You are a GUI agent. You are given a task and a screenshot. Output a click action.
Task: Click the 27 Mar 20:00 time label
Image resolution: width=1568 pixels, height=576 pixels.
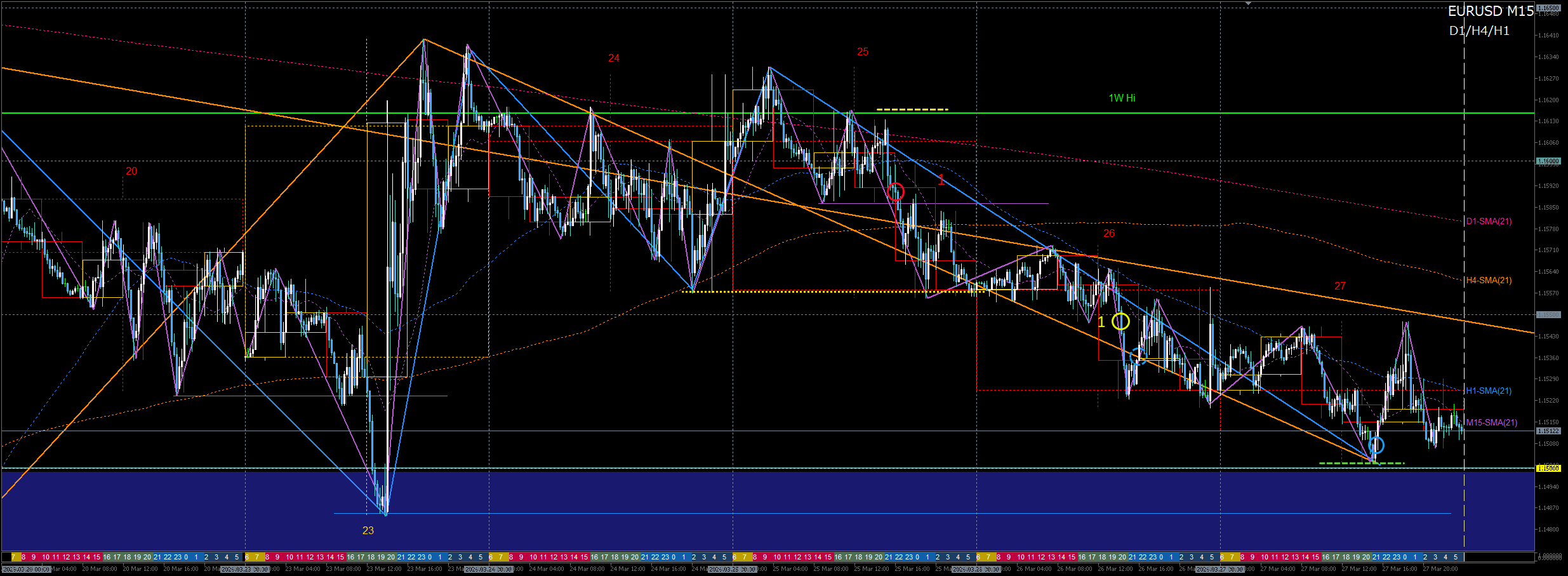(1440, 570)
